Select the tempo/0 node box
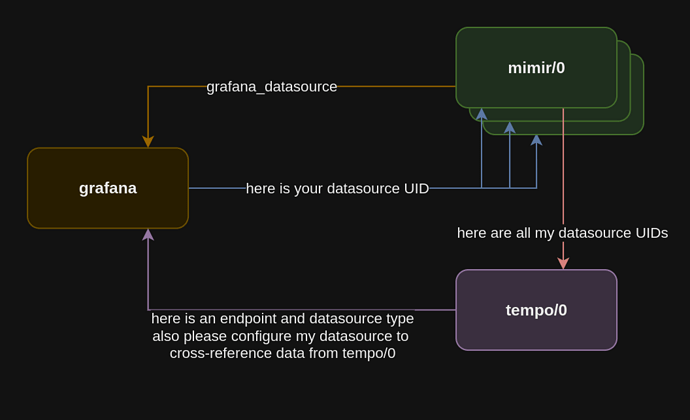Image resolution: width=690 pixels, height=420 pixels. (x=536, y=310)
